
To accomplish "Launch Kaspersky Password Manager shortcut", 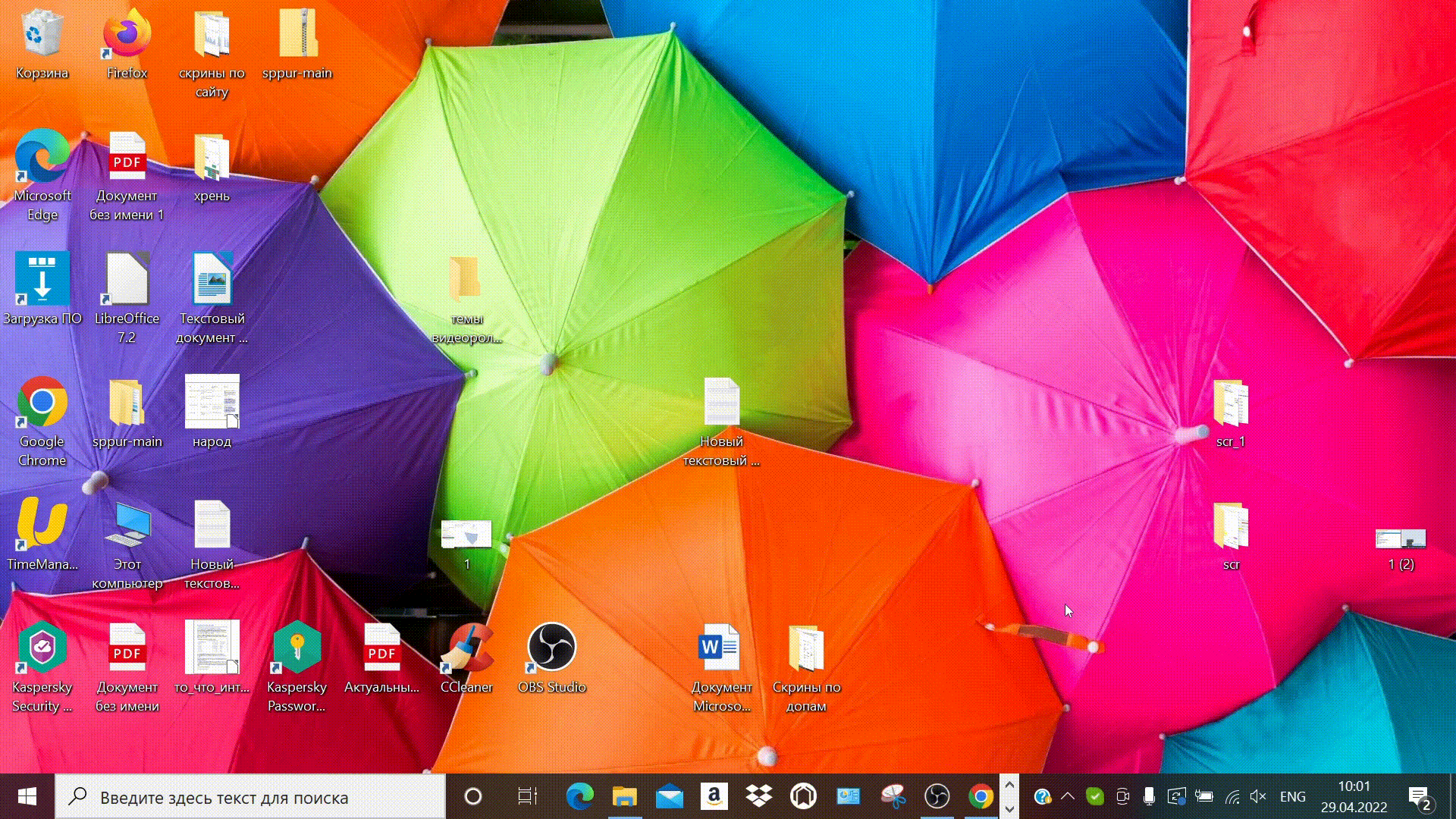I will point(297,667).
